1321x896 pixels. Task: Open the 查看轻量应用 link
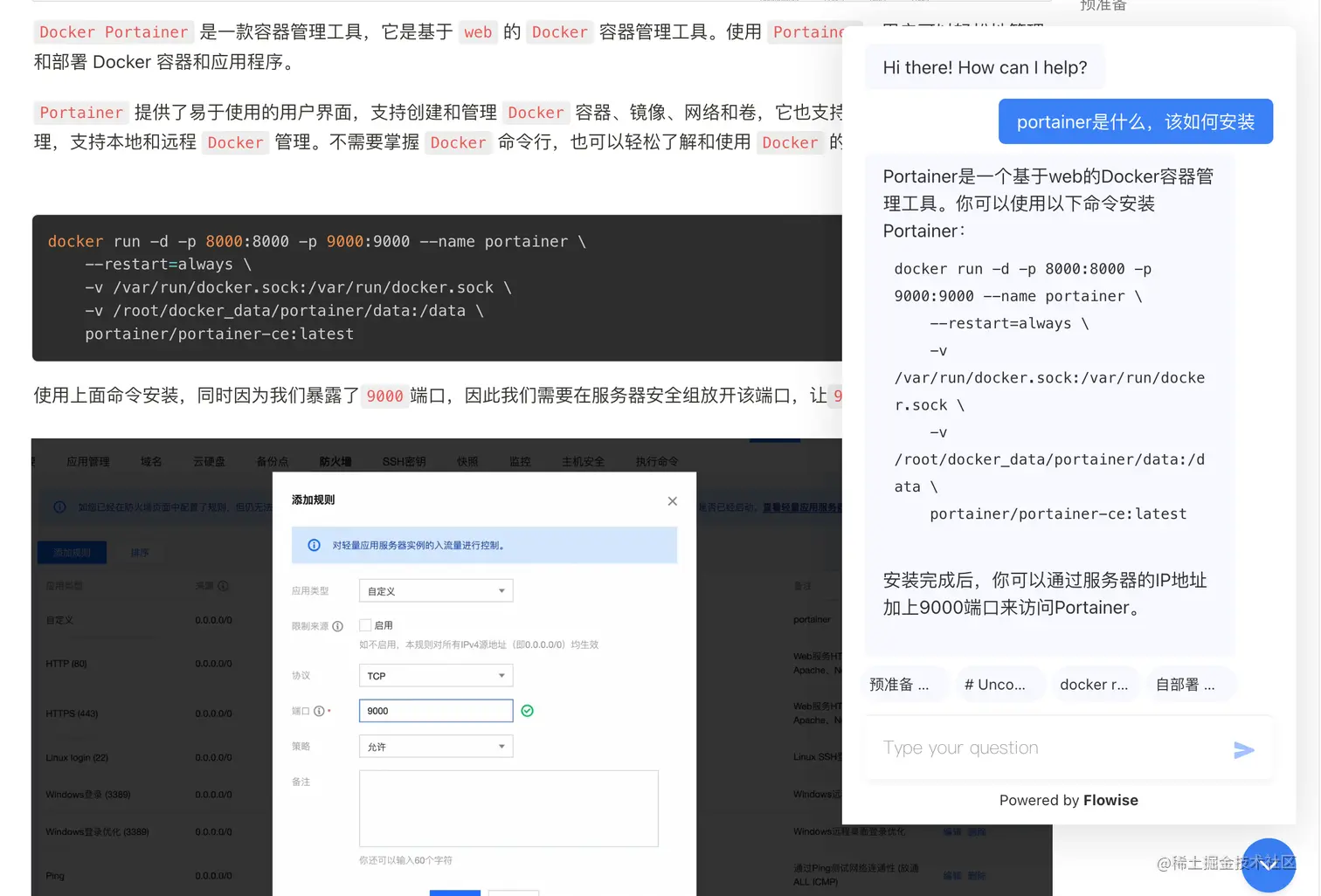pyautogui.click(x=793, y=507)
